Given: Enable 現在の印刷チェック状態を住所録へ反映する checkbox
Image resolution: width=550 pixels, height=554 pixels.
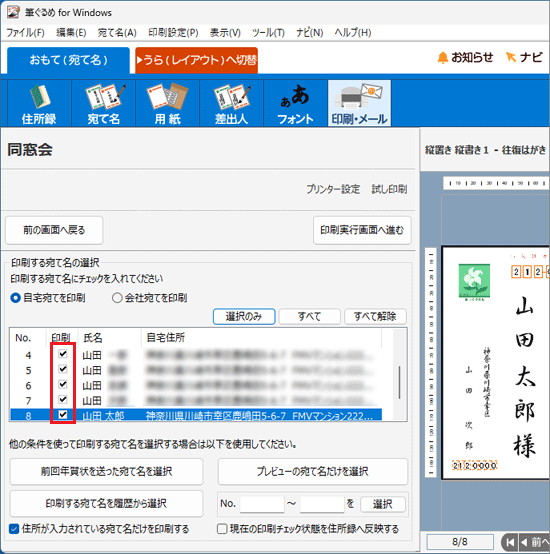Looking at the screenshot, I should click(x=222, y=529).
